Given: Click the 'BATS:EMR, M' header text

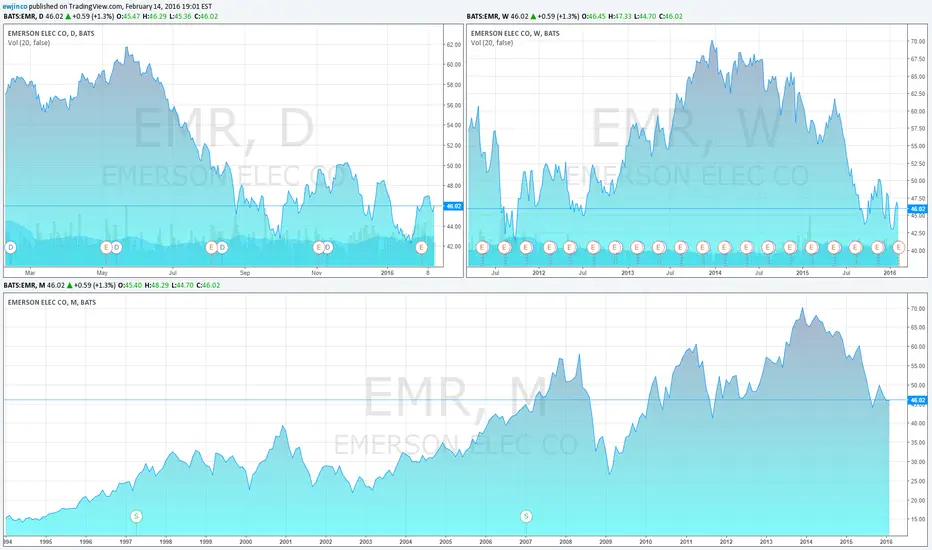Looking at the screenshot, I should (24, 285).
